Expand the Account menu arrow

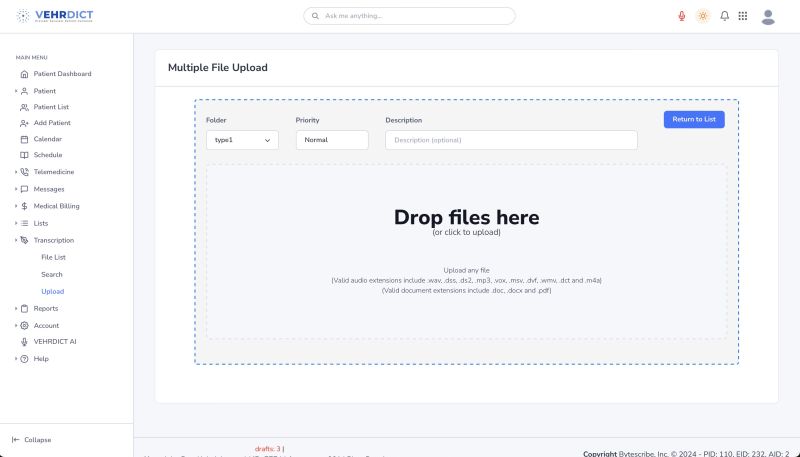coord(16,325)
